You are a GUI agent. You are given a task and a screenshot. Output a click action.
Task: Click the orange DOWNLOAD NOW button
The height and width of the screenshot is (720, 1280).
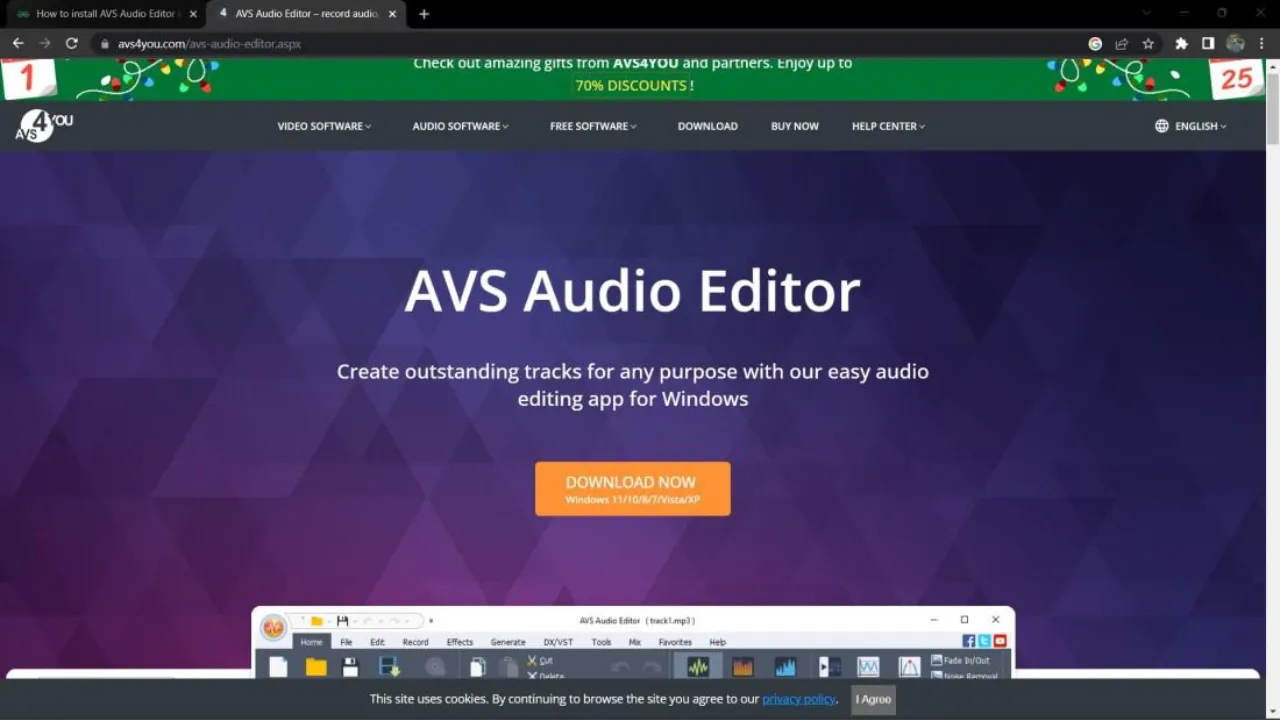(x=632, y=489)
